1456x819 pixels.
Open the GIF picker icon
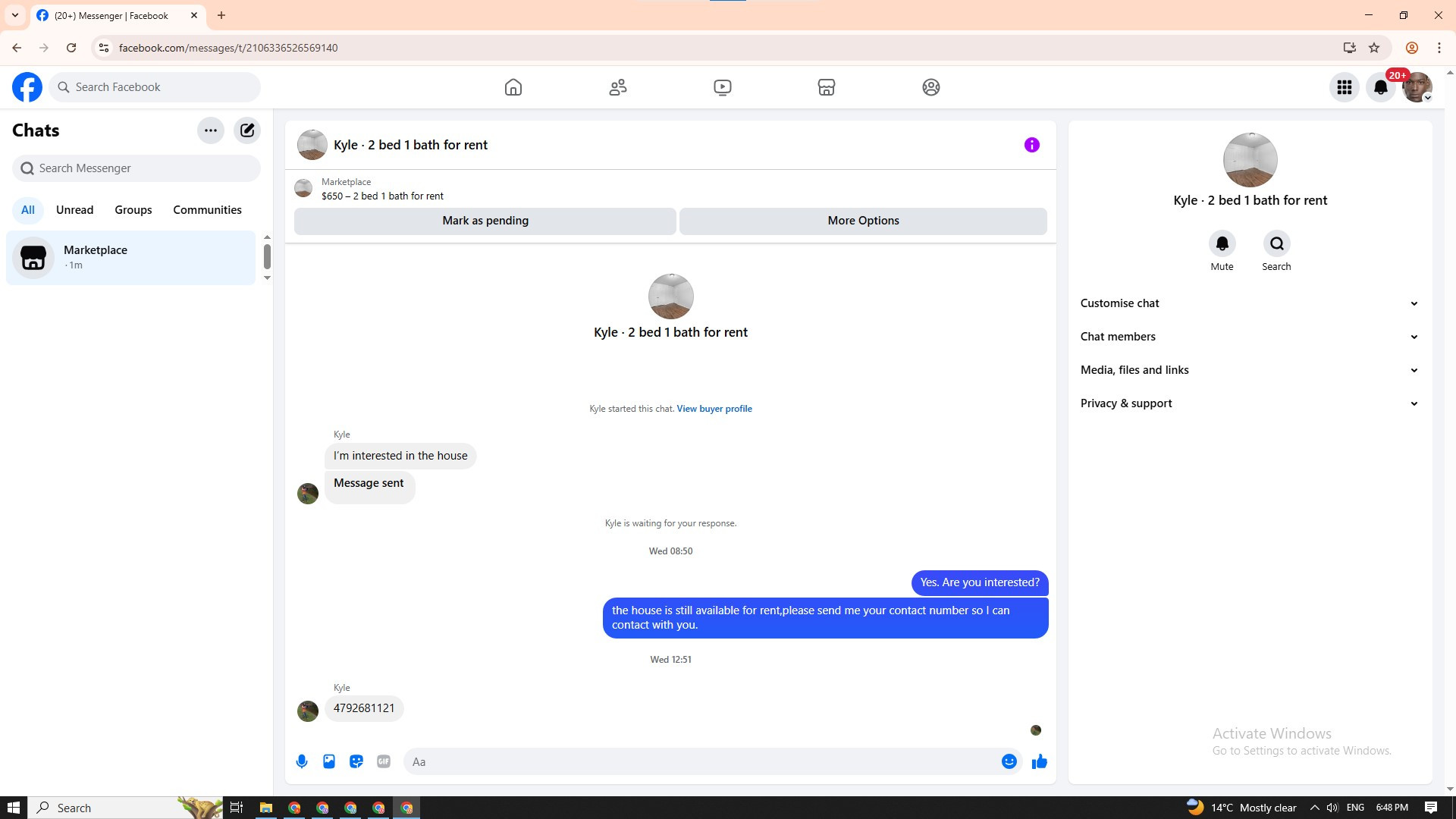click(384, 761)
